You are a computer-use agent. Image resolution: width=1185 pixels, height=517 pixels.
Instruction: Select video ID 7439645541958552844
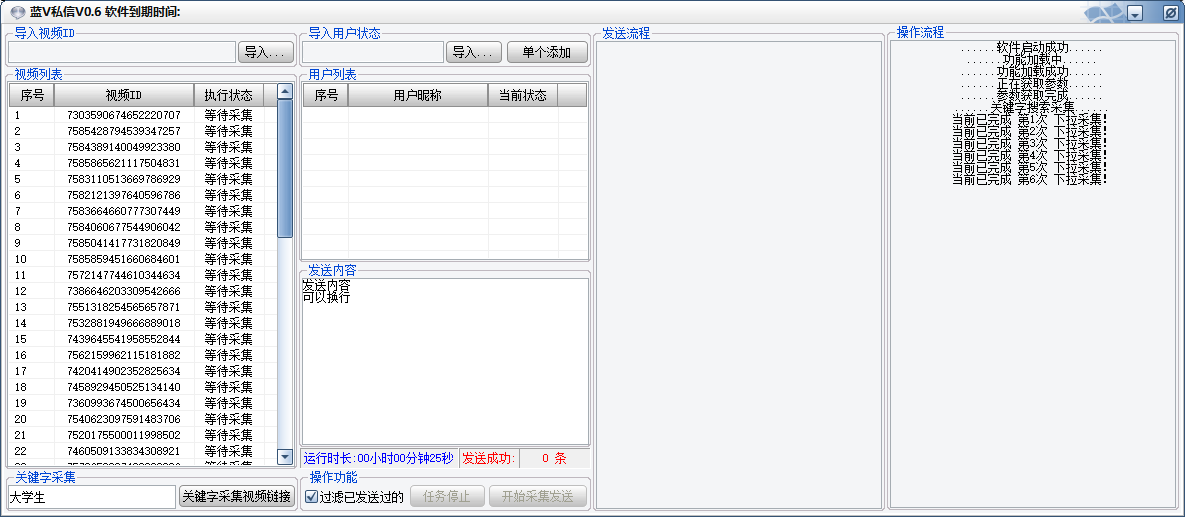(x=124, y=339)
